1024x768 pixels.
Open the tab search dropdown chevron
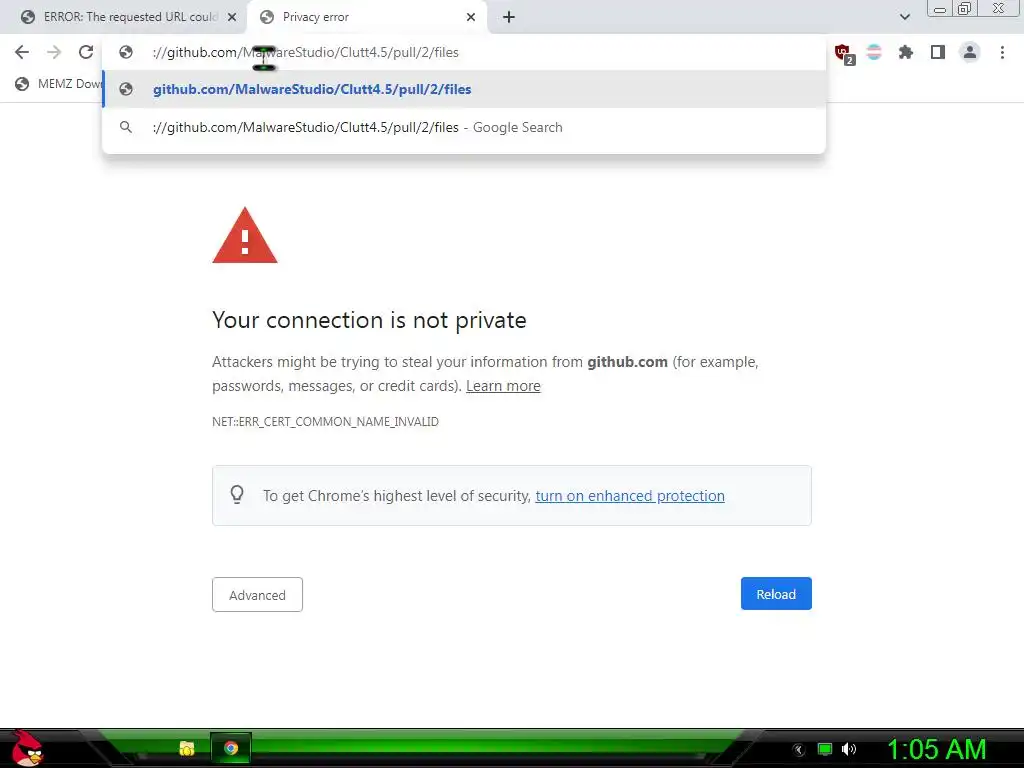pyautogui.click(x=904, y=17)
